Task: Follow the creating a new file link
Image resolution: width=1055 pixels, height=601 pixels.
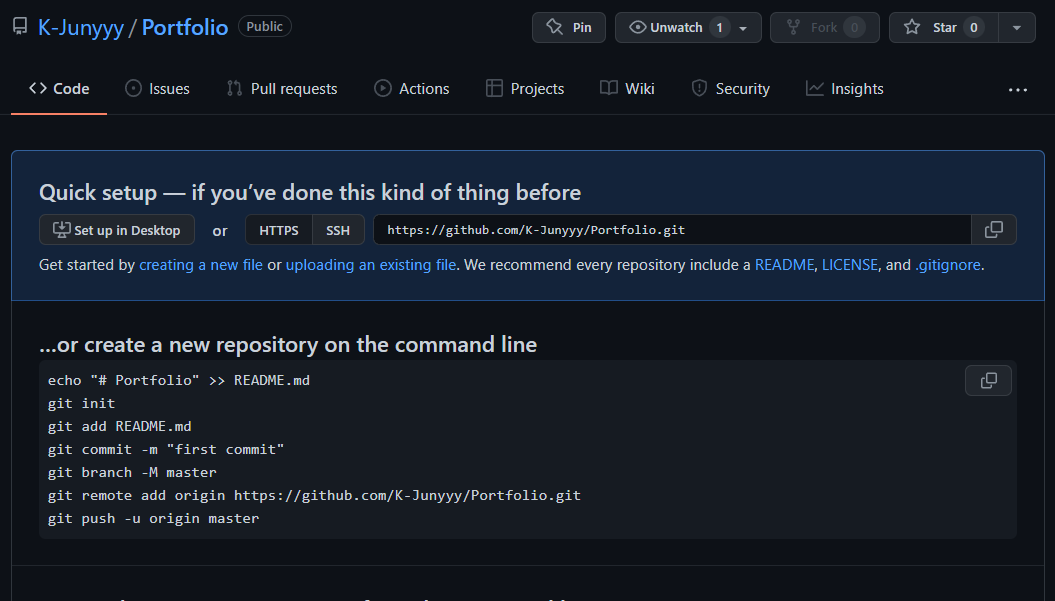Action: pyautogui.click(x=201, y=265)
